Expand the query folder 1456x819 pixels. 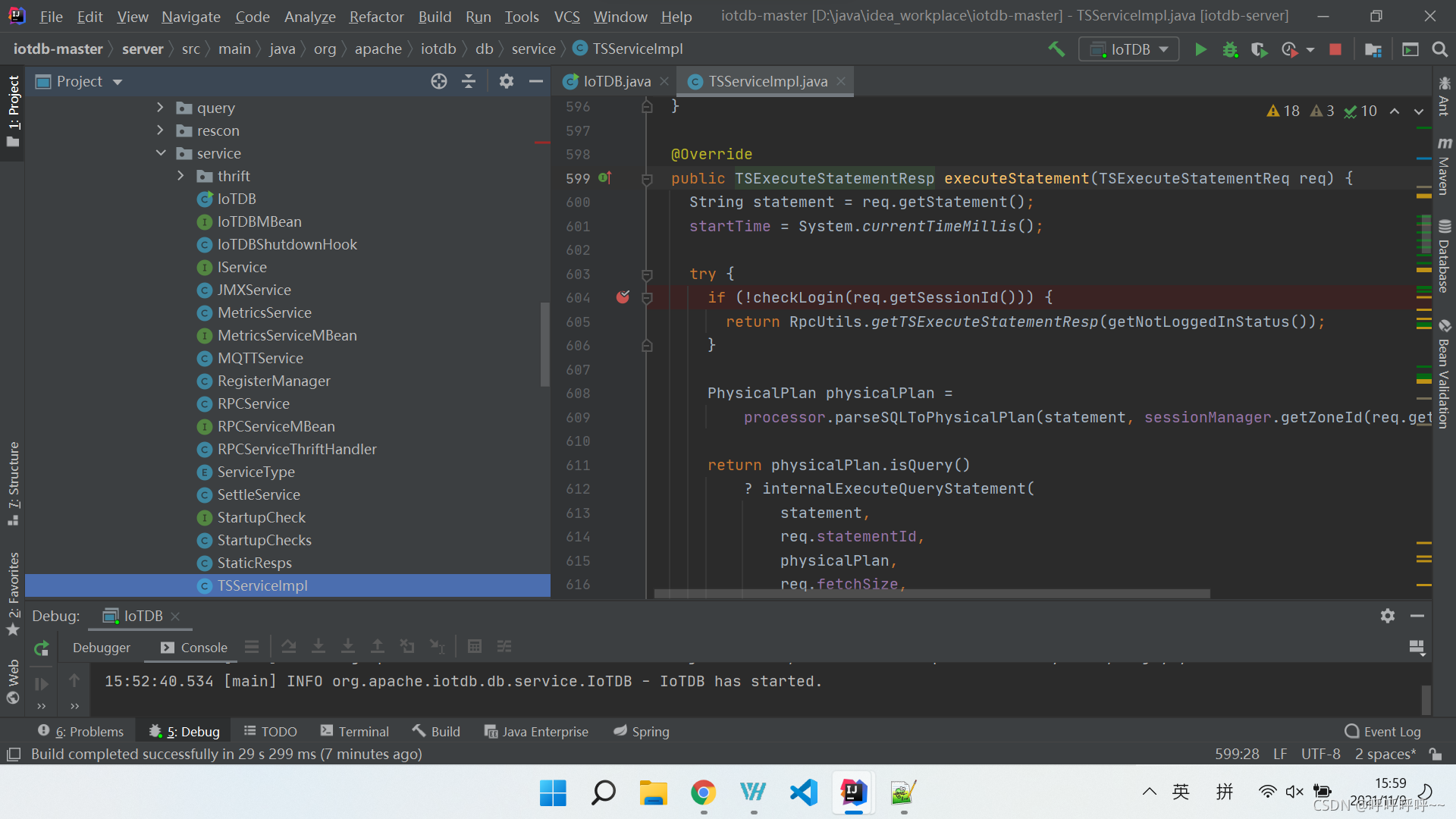[160, 108]
